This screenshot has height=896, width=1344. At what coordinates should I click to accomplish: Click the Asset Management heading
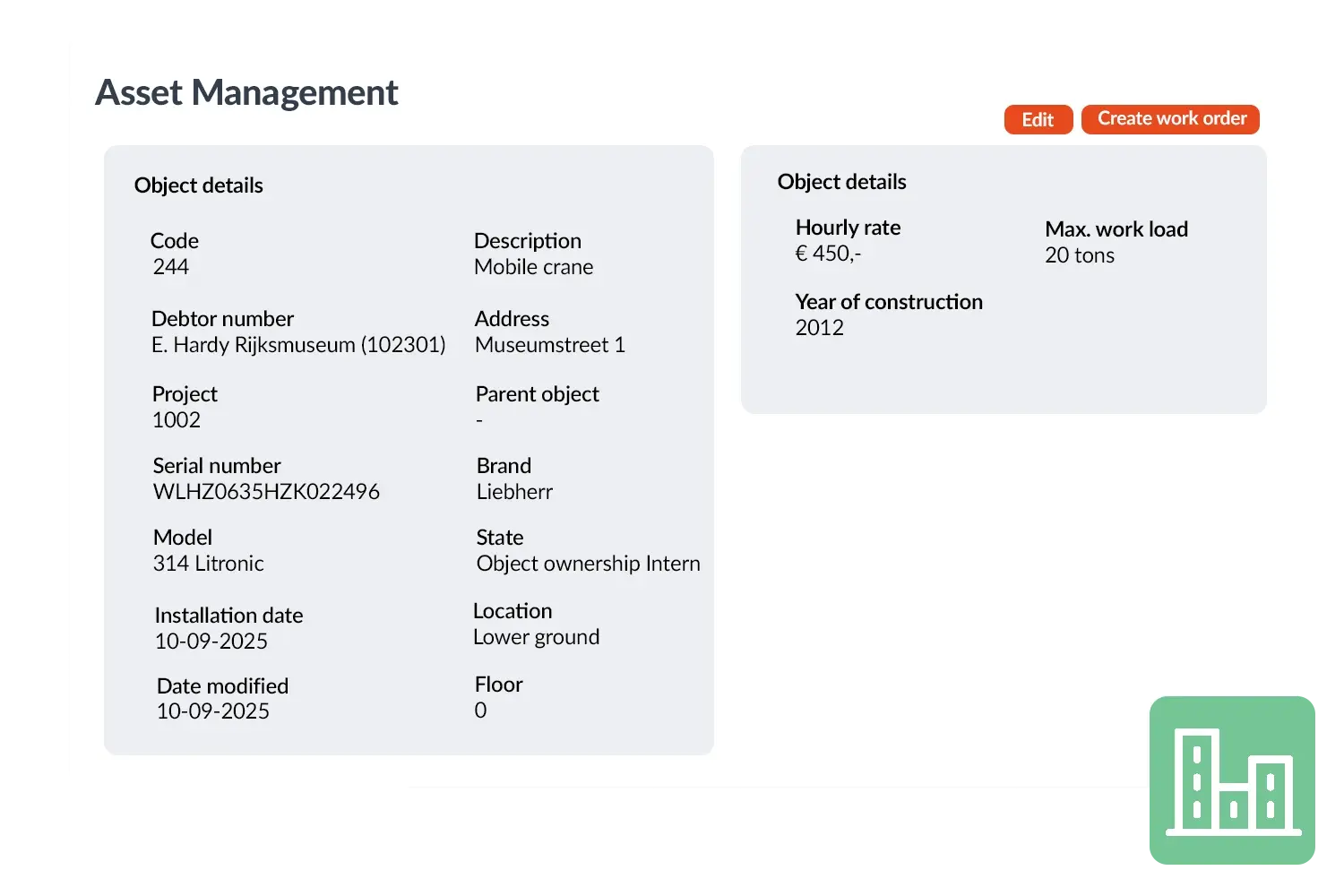tap(246, 92)
